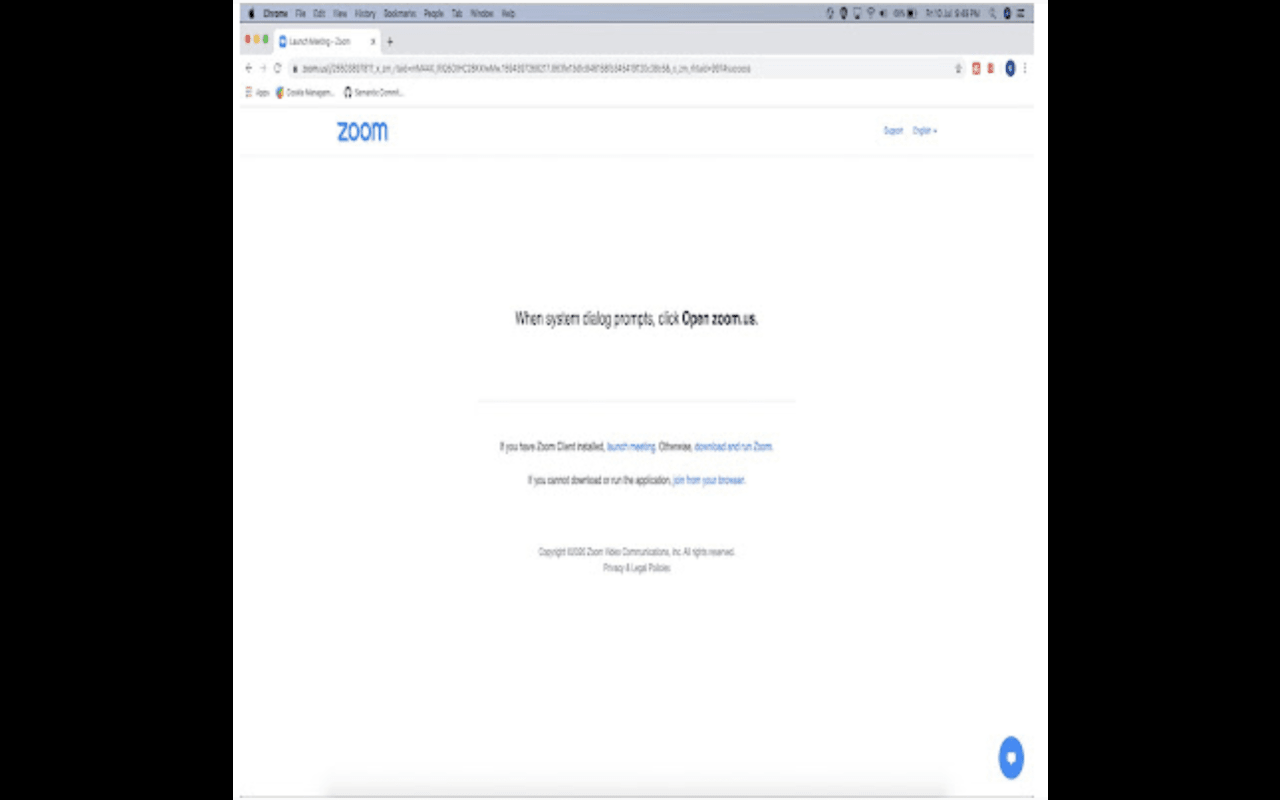Open Semantic Commit bookmark
Image resolution: width=1280 pixels, height=800 pixels.
[373, 92]
